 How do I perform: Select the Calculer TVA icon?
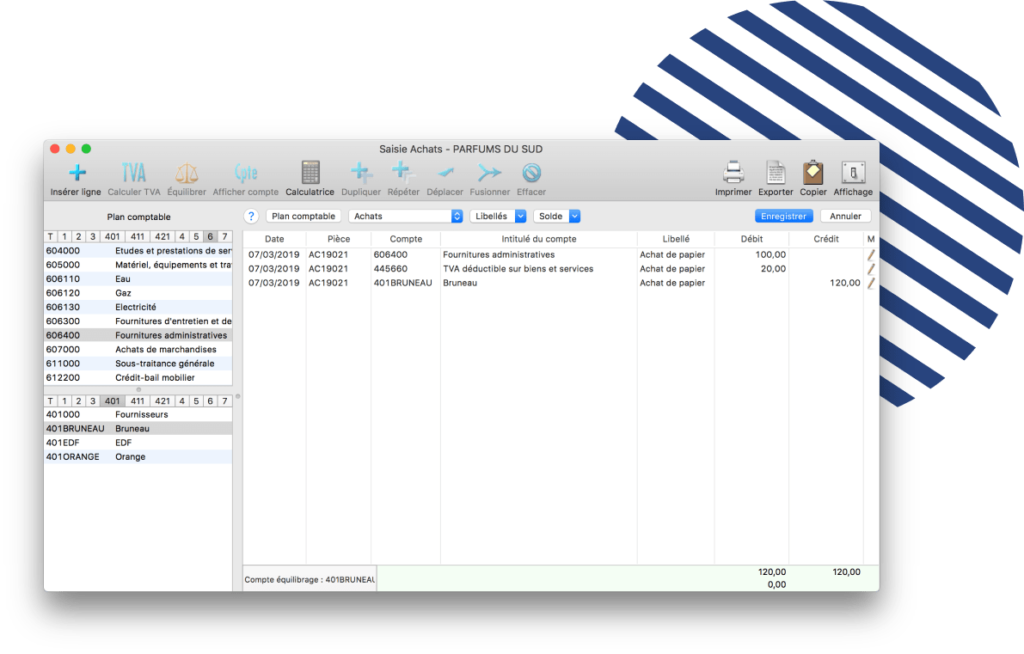[134, 175]
